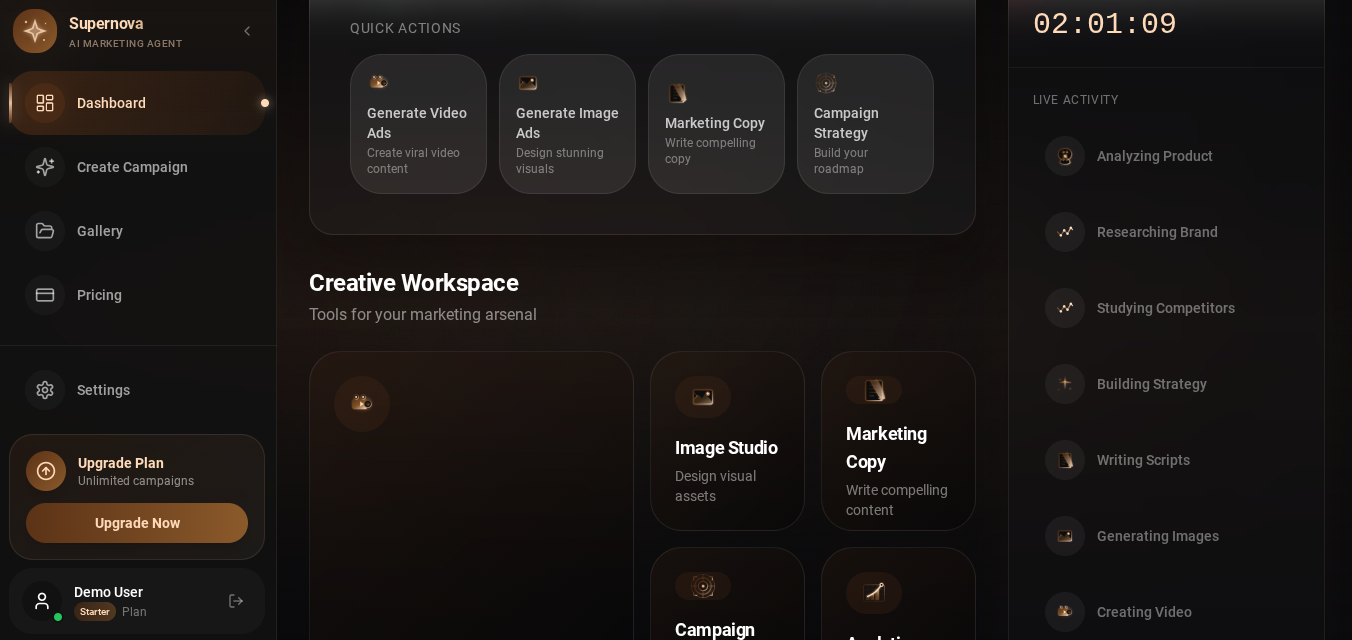
Task: Select the Generate Video Ads quick action
Action: (x=418, y=124)
